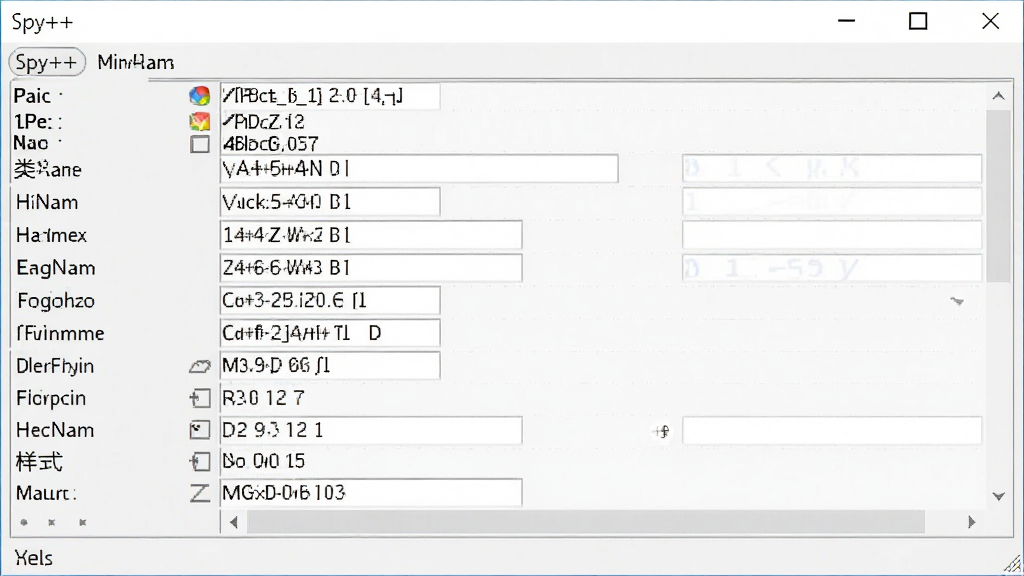Click the red-green icon in 1Pe row

pyautogui.click(x=200, y=121)
